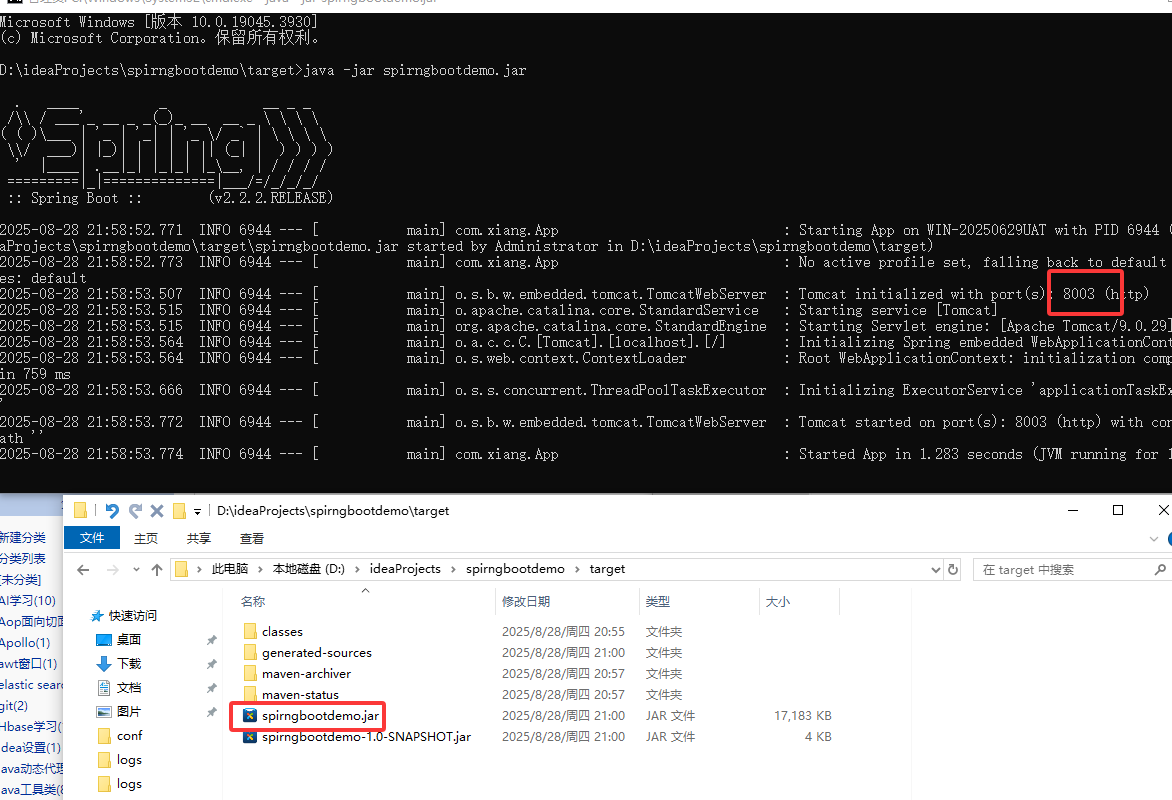Navigate to spirngbootdemo in the breadcrumb

click(x=515, y=569)
